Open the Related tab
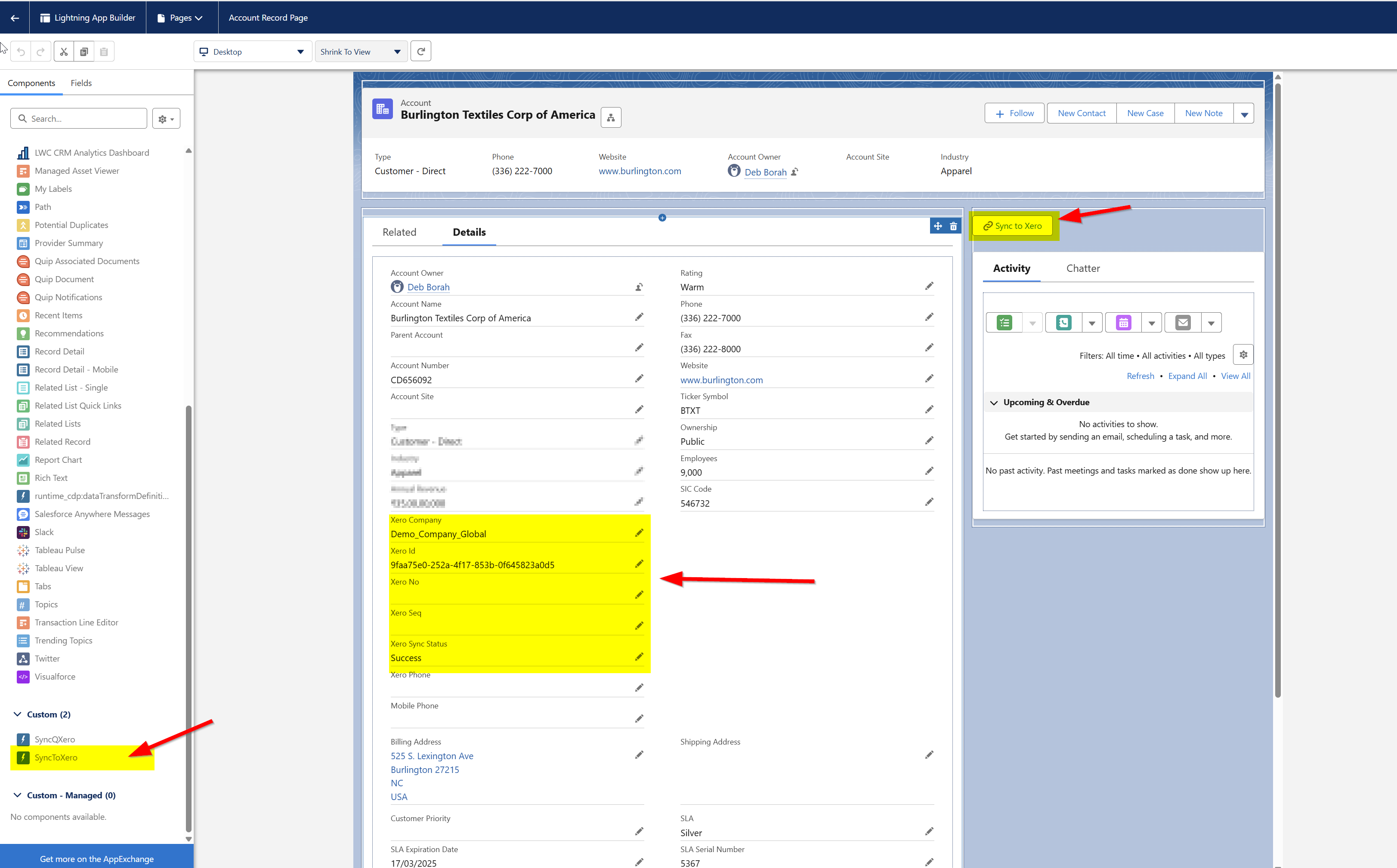Viewport: 1397px width, 868px height. point(399,232)
